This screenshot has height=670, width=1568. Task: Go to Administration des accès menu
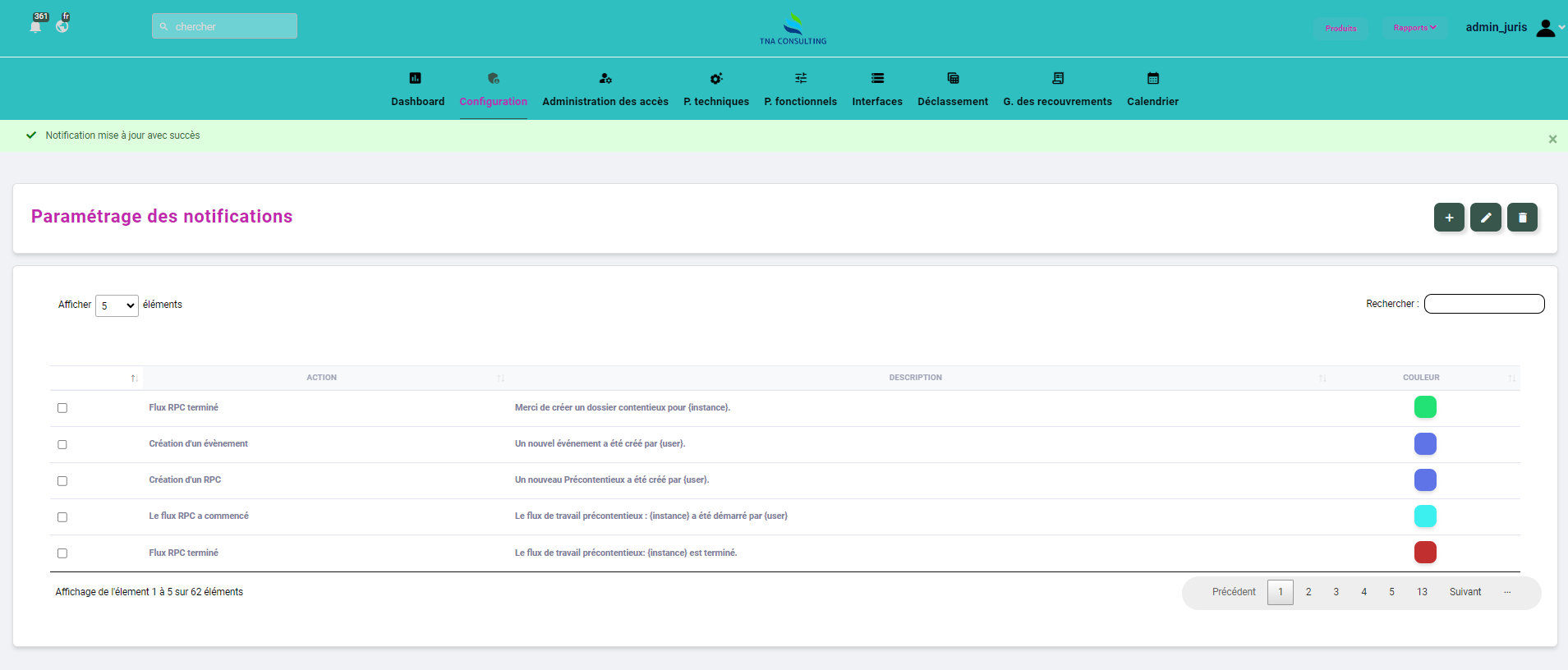[x=605, y=89]
